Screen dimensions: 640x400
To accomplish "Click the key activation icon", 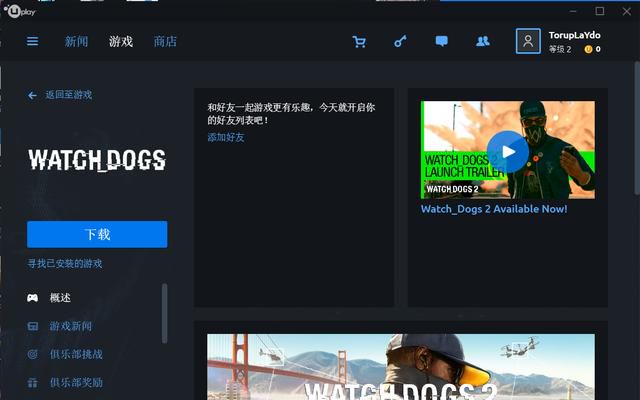I will click(400, 41).
